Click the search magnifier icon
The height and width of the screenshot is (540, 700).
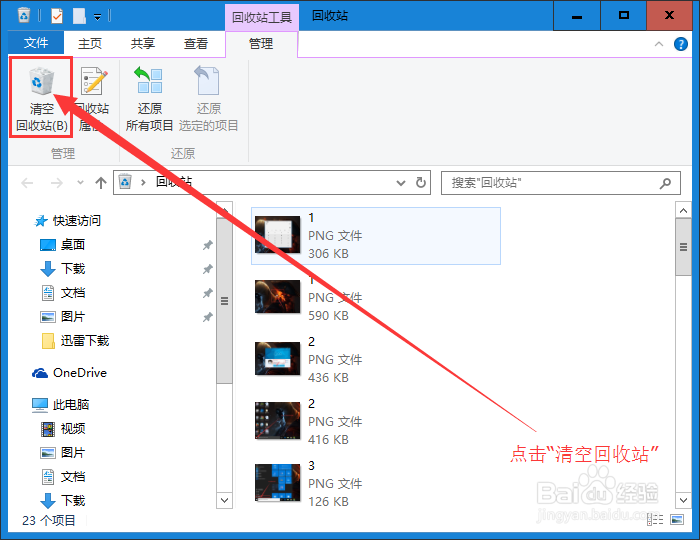665,183
